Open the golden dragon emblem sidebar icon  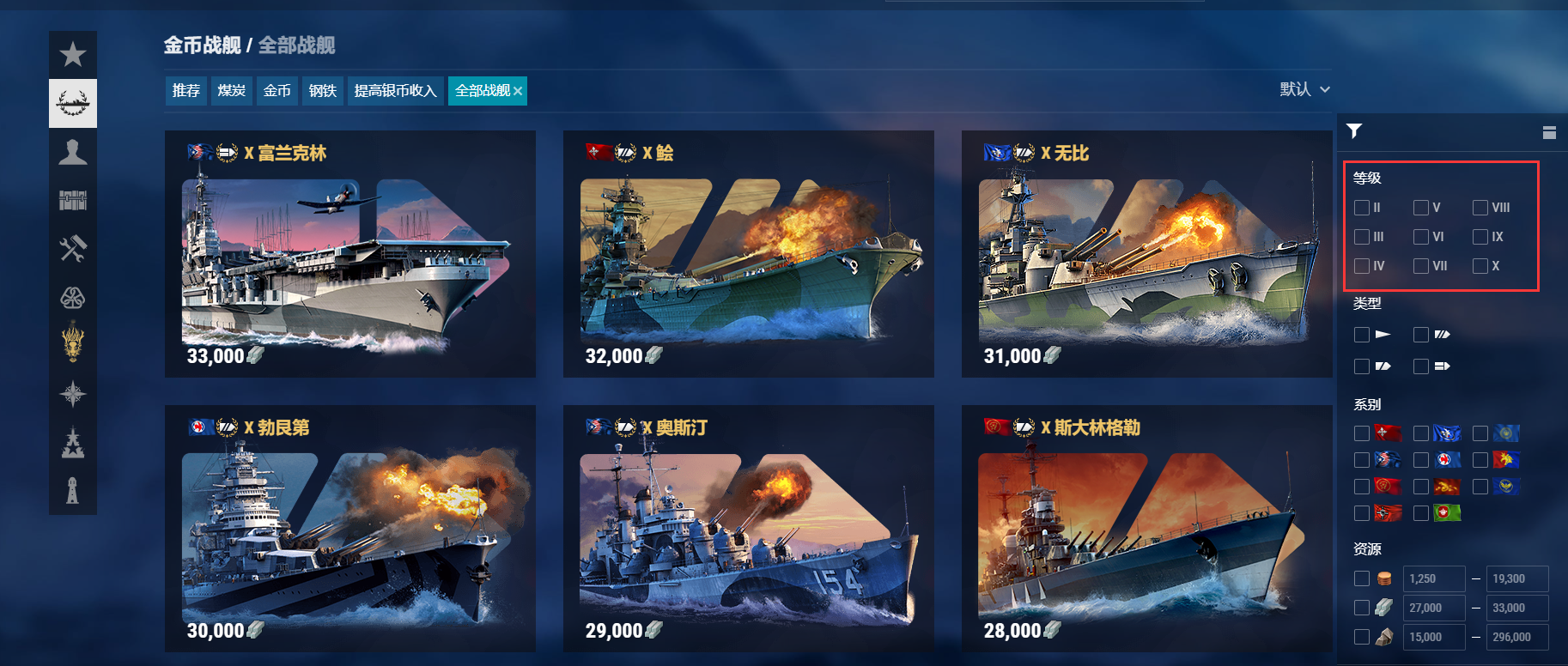tap(73, 342)
